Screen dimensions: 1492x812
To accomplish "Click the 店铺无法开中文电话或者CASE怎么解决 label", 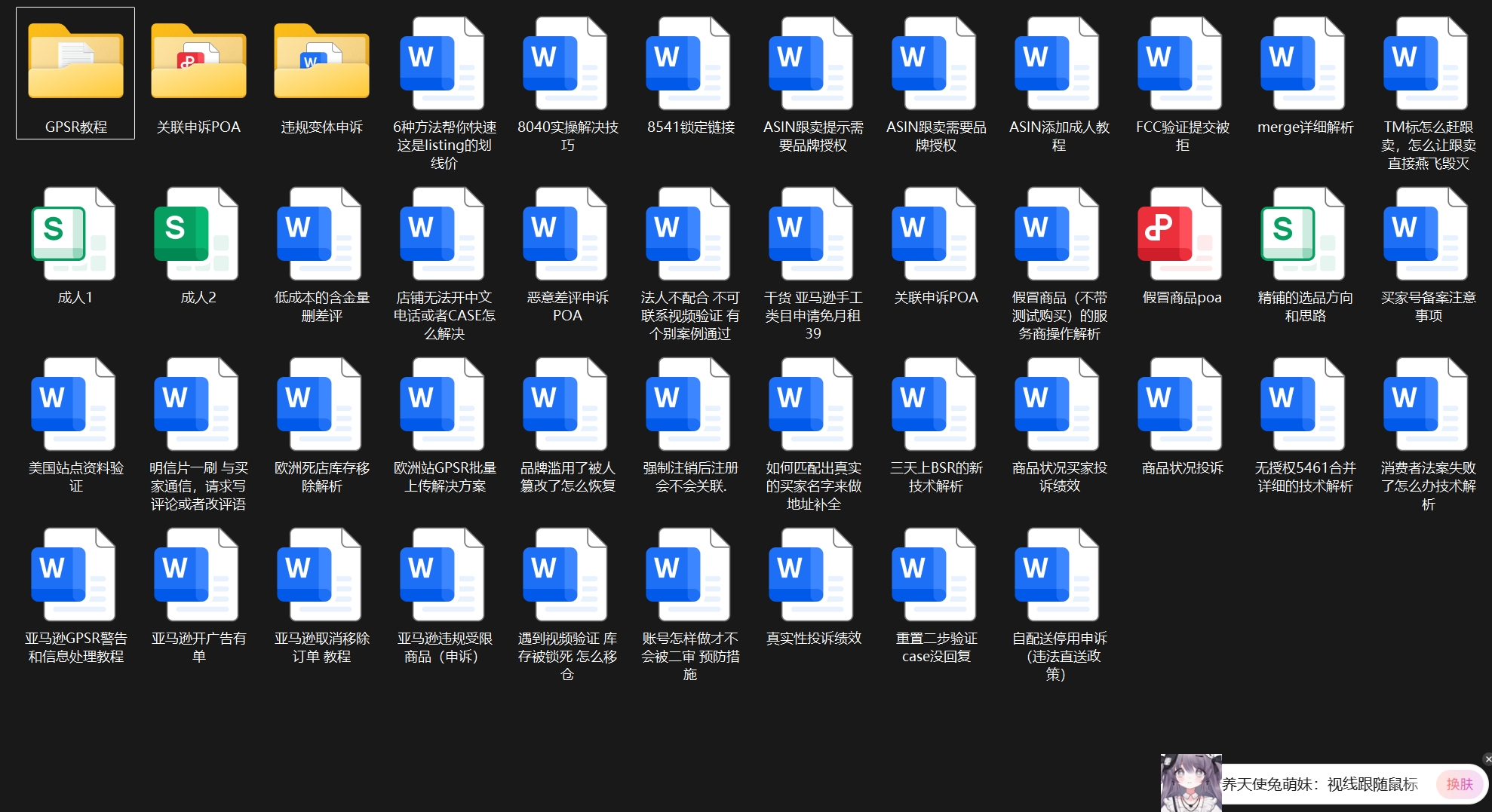I will [x=444, y=315].
